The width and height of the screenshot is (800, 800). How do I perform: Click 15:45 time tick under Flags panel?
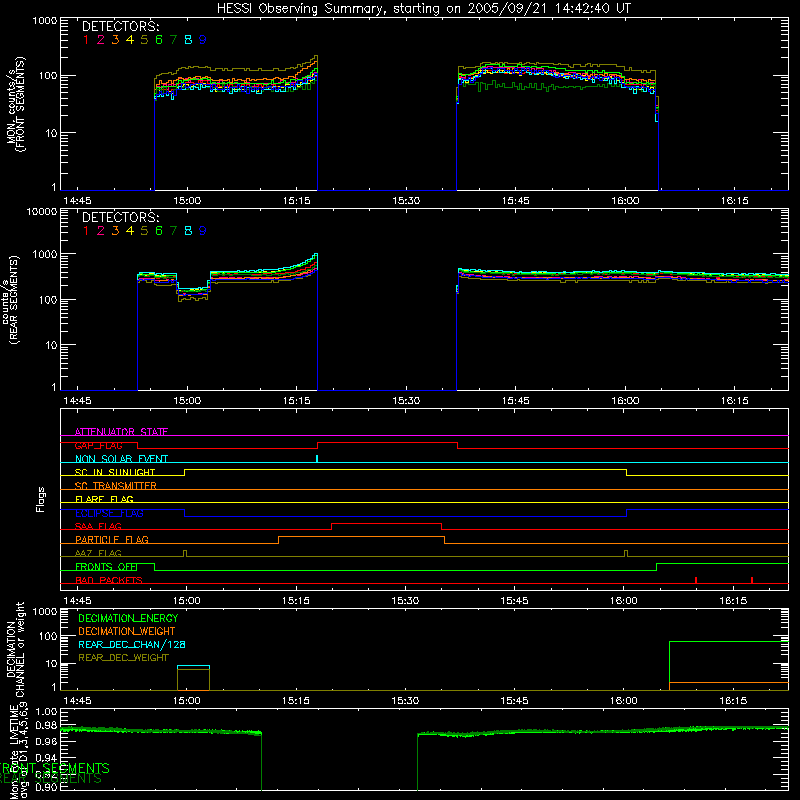pyautogui.click(x=514, y=601)
